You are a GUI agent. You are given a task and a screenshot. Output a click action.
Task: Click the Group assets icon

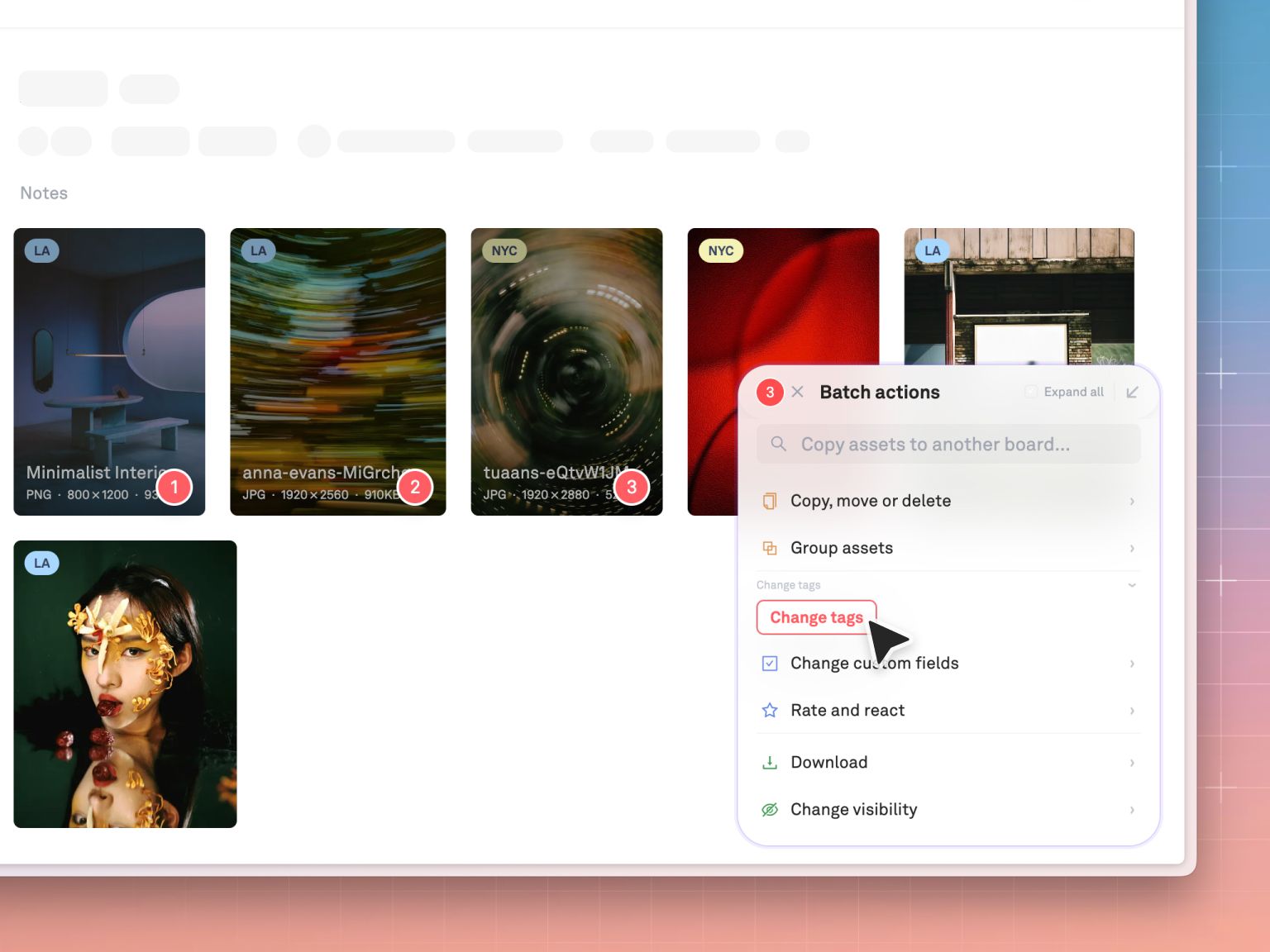click(769, 548)
